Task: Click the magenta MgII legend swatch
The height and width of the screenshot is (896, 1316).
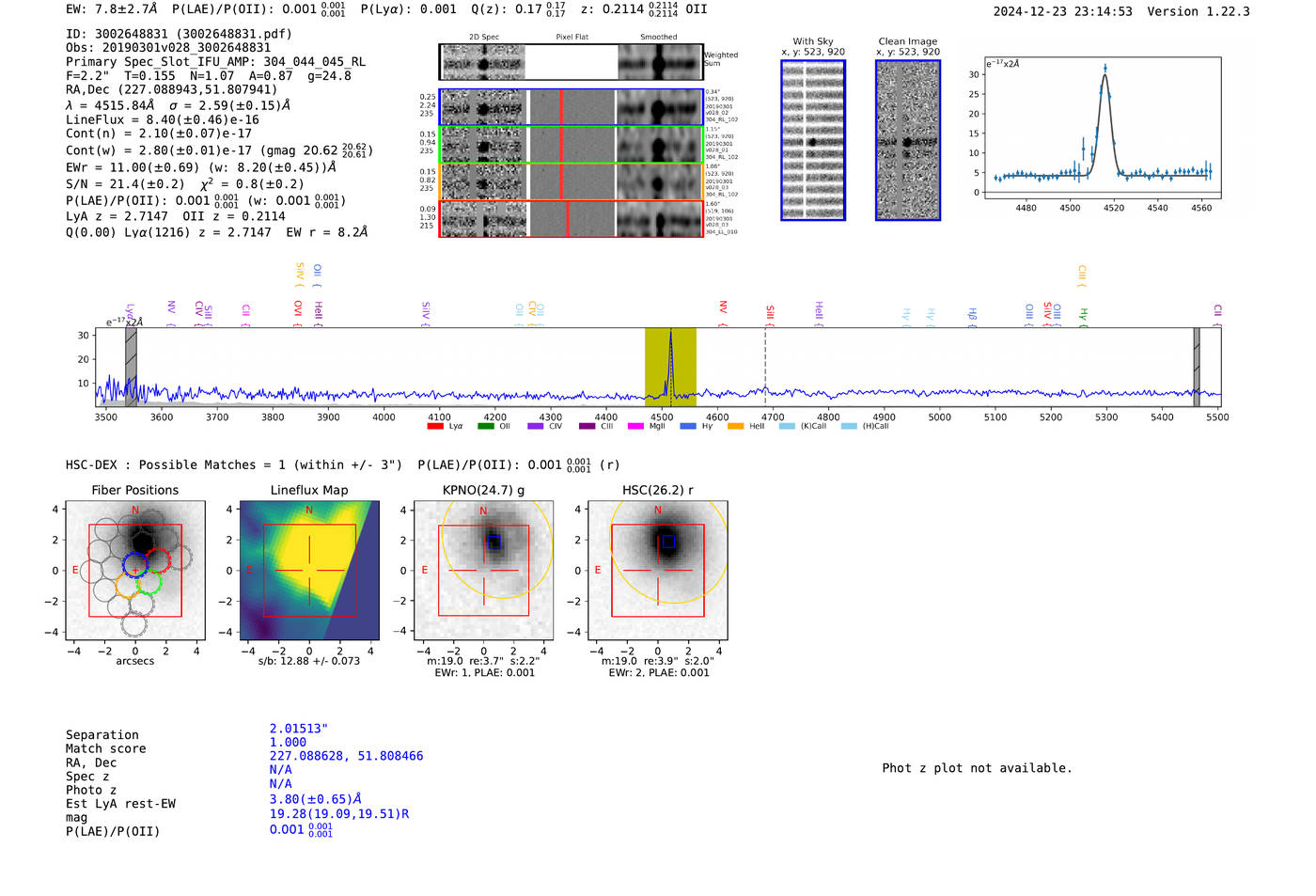Action: coord(635,427)
